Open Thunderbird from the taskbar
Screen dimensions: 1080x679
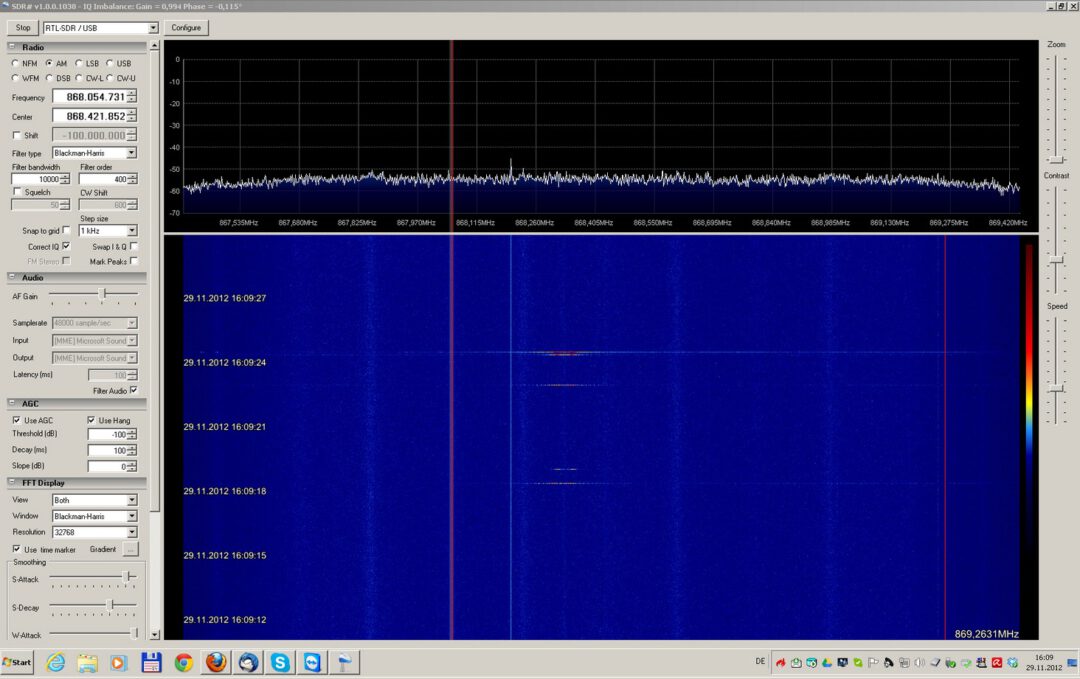248,662
